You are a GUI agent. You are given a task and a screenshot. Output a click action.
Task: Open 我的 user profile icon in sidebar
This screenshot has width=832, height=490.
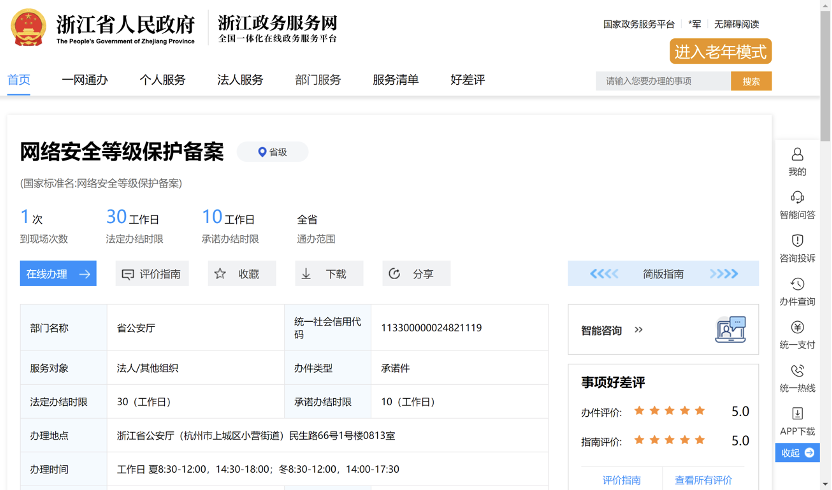point(797,155)
